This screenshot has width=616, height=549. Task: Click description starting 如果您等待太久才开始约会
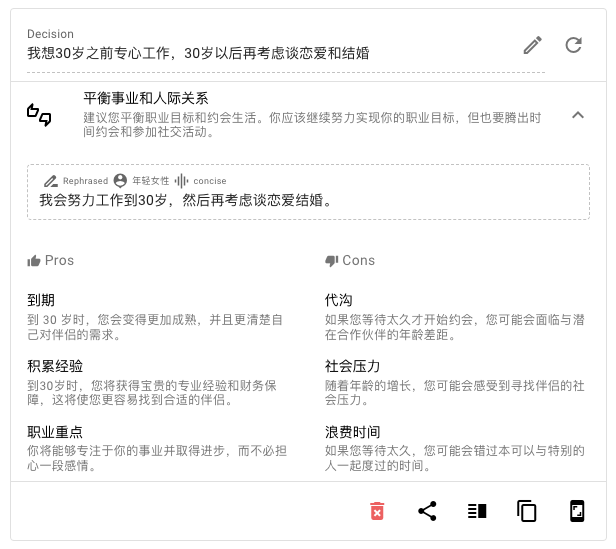click(x=455, y=327)
